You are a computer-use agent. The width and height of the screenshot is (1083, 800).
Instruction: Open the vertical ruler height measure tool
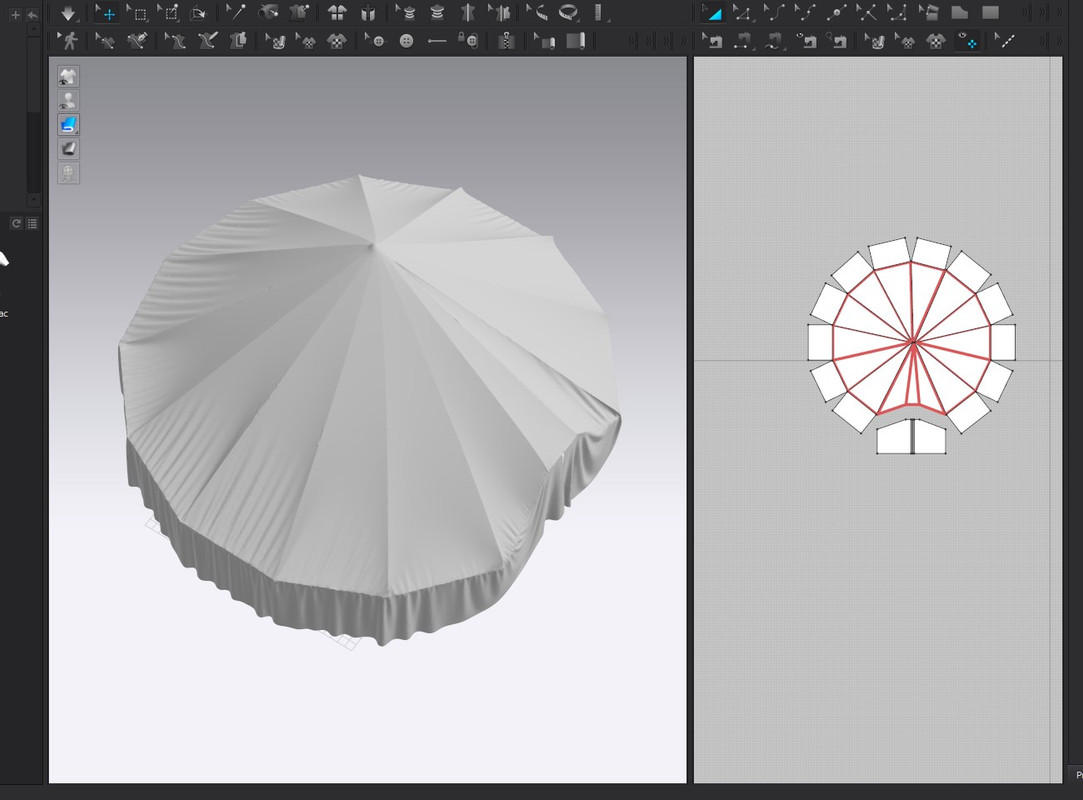coord(599,12)
